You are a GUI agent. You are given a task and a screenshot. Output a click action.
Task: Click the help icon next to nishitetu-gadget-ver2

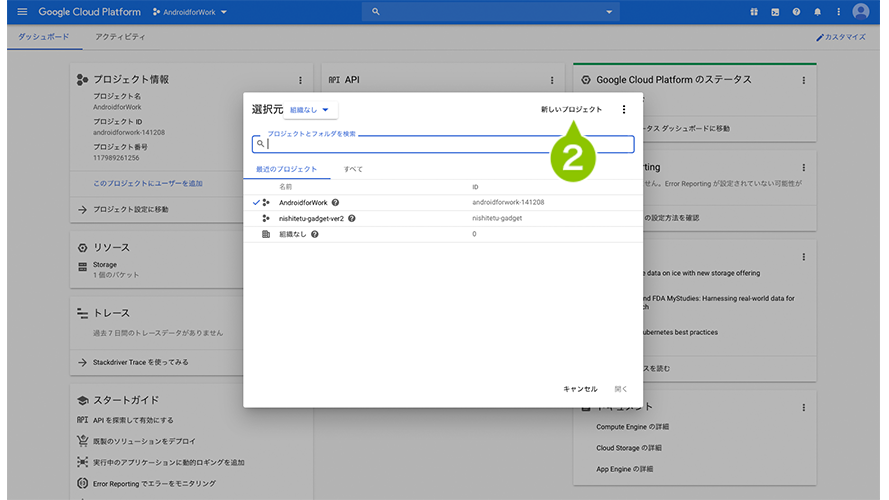tap(352, 218)
